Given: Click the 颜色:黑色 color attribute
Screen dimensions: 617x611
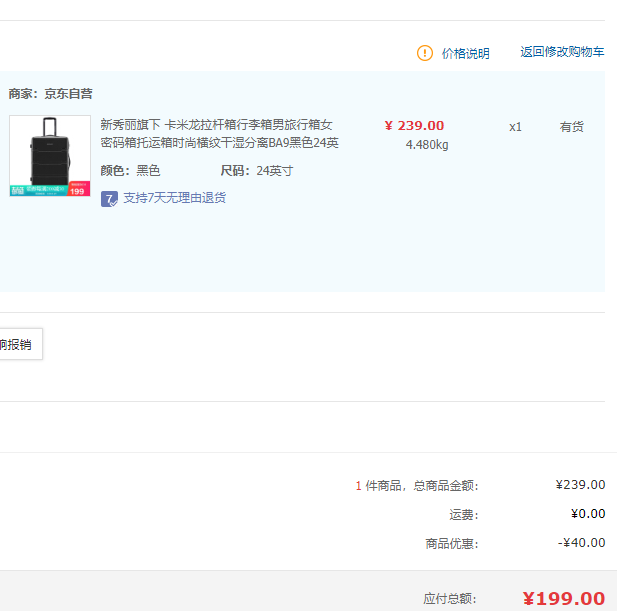Looking at the screenshot, I should (x=130, y=171).
